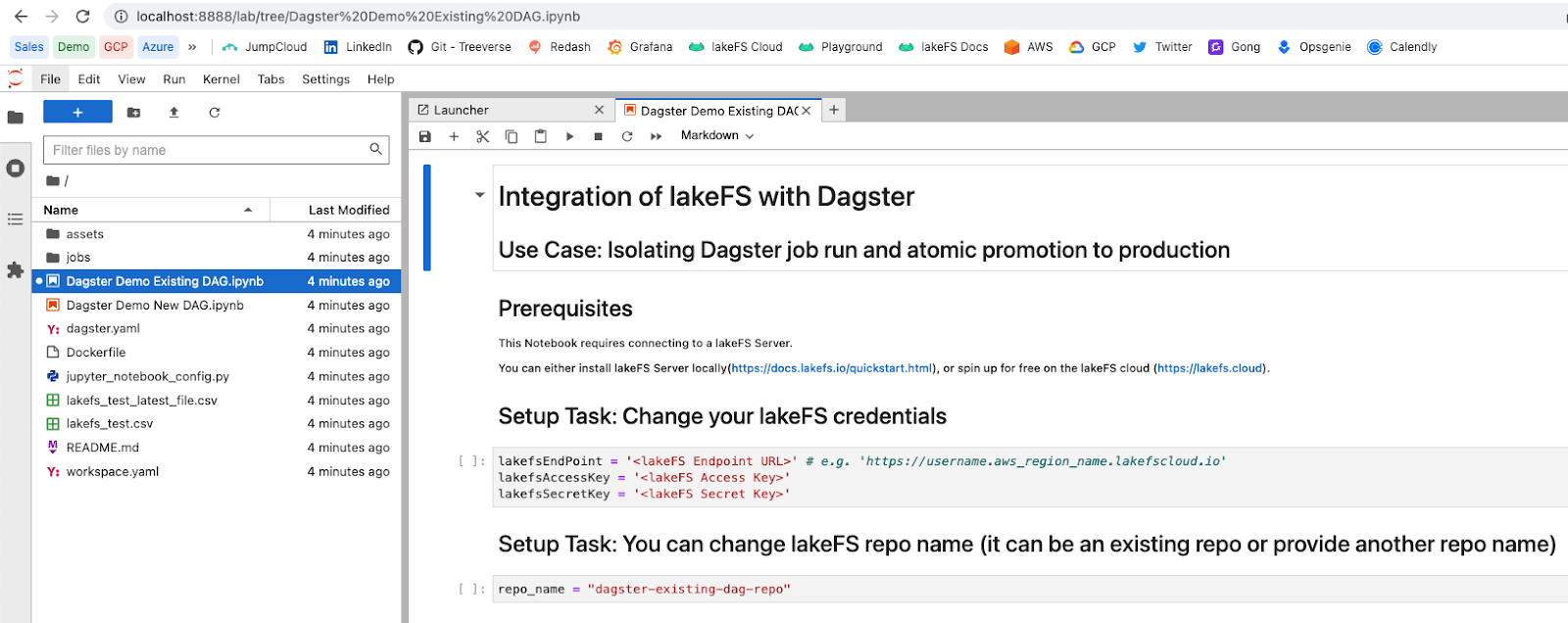Add a new tab with plus button

click(x=834, y=110)
